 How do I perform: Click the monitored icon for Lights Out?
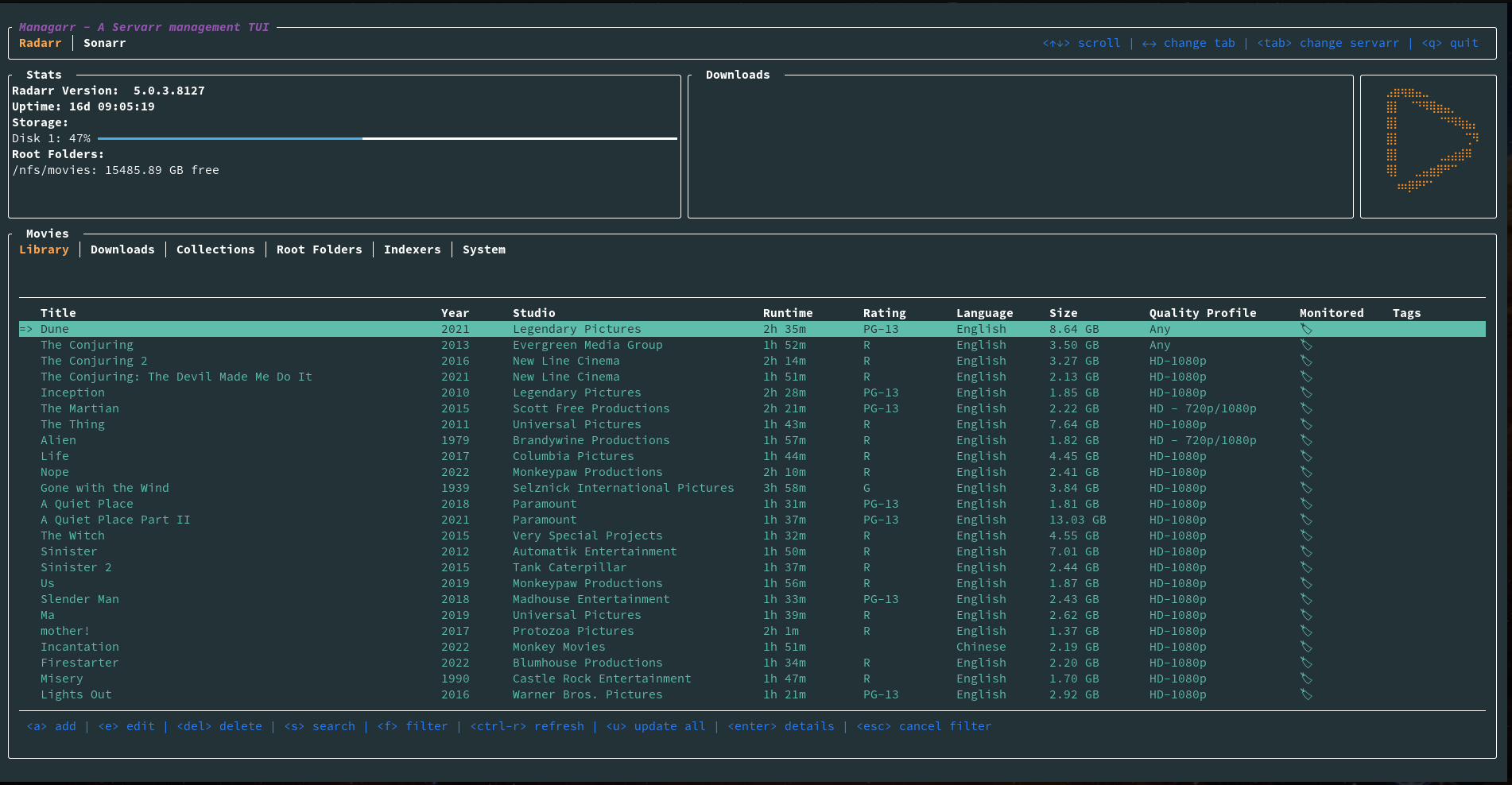tap(1305, 694)
